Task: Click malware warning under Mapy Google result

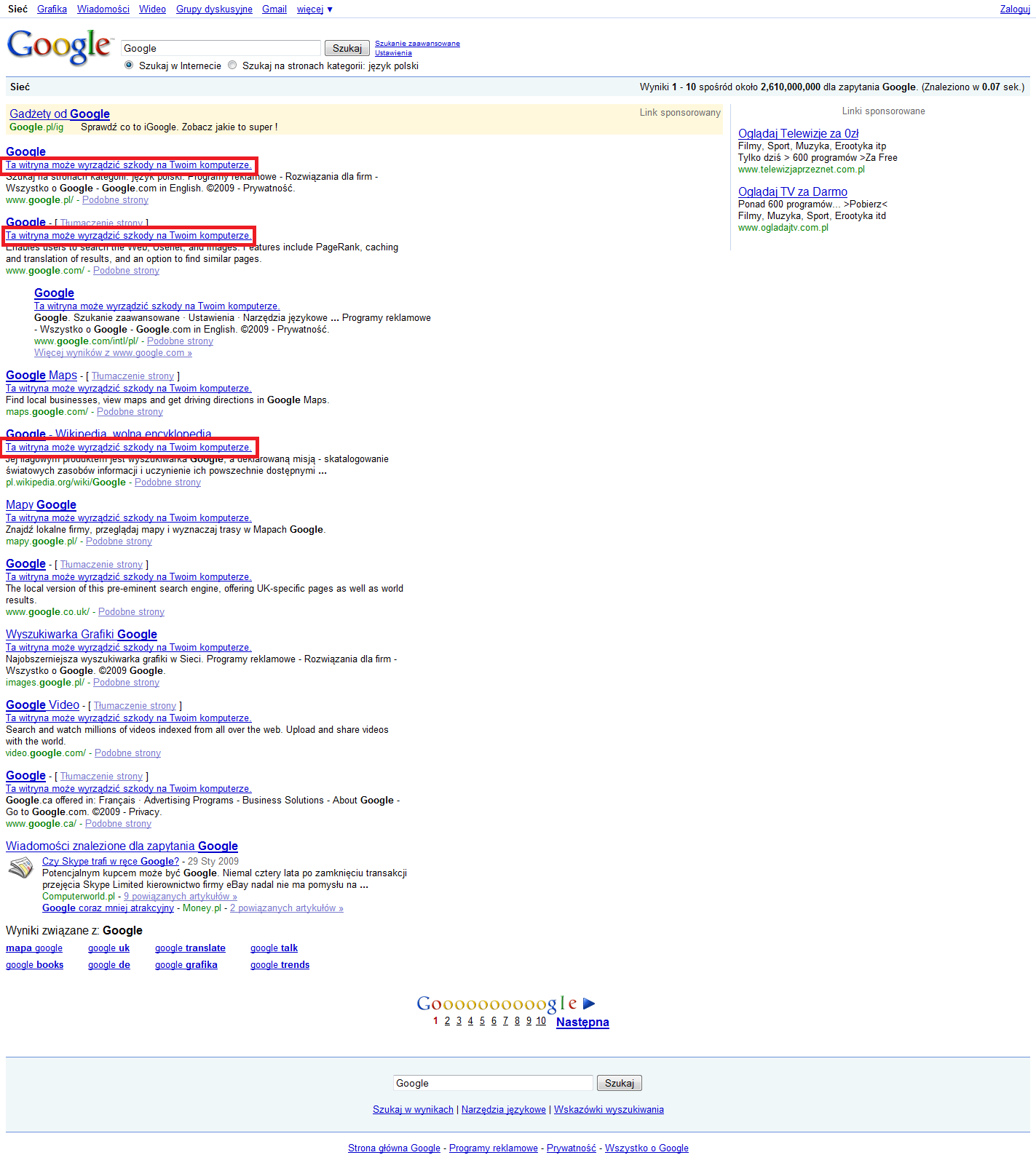Action: pos(129,518)
